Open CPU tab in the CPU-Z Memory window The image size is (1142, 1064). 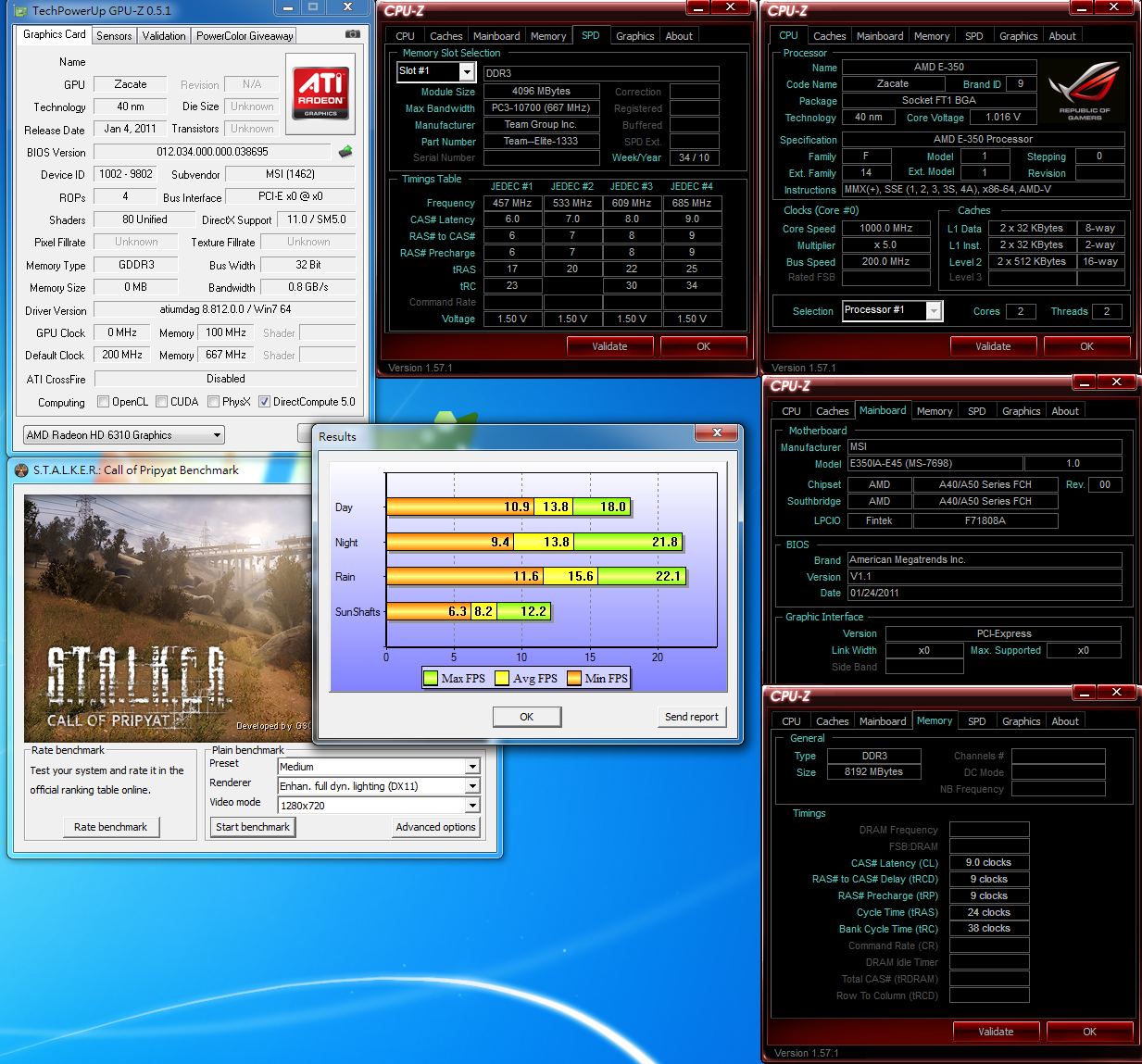coord(792,721)
